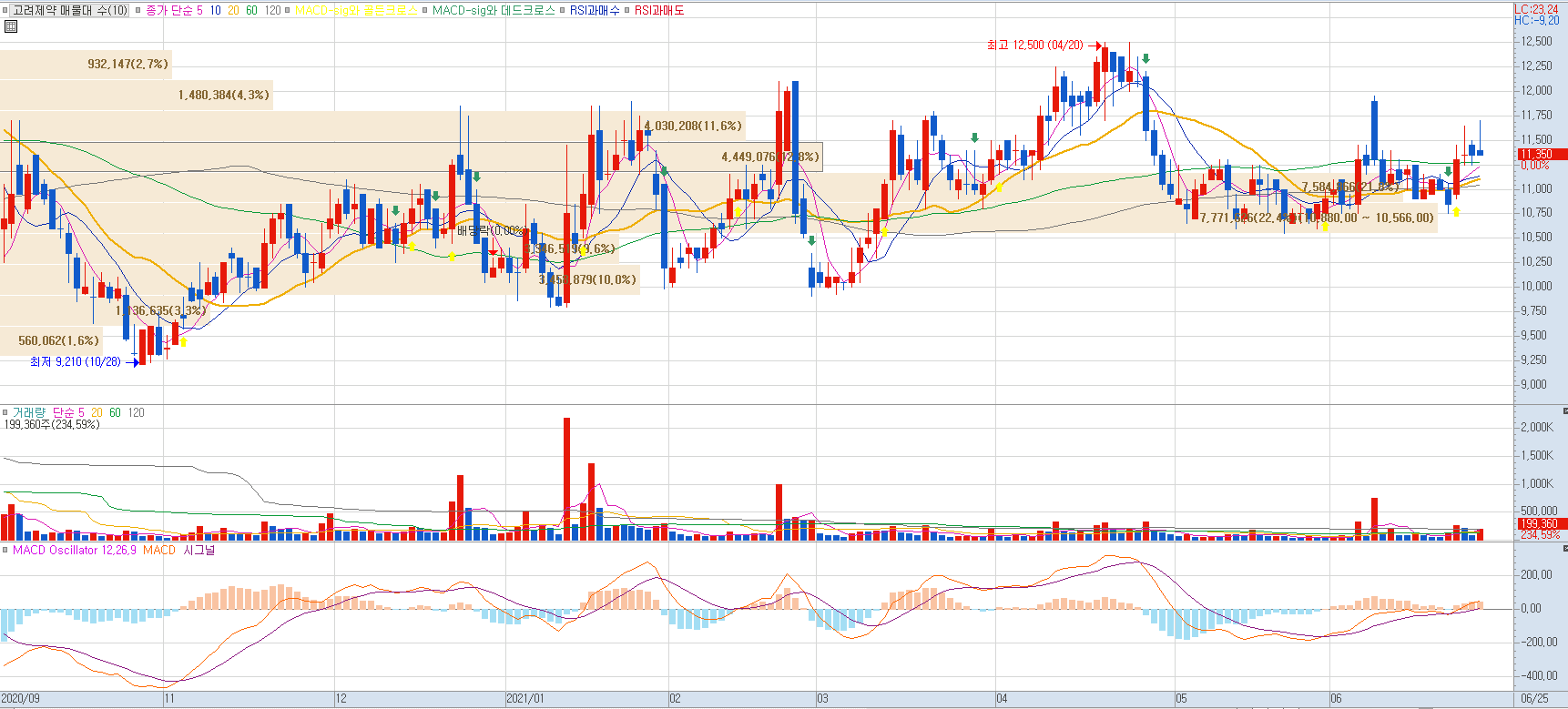
Task: Toggle the 거래량 volume indicator box
Action: (5, 413)
